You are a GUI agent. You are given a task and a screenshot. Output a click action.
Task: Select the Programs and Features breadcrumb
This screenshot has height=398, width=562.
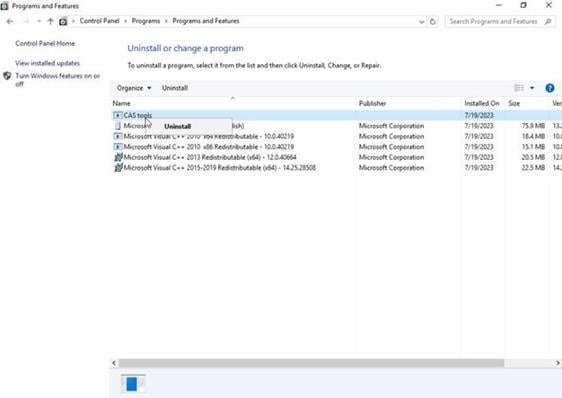click(206, 21)
